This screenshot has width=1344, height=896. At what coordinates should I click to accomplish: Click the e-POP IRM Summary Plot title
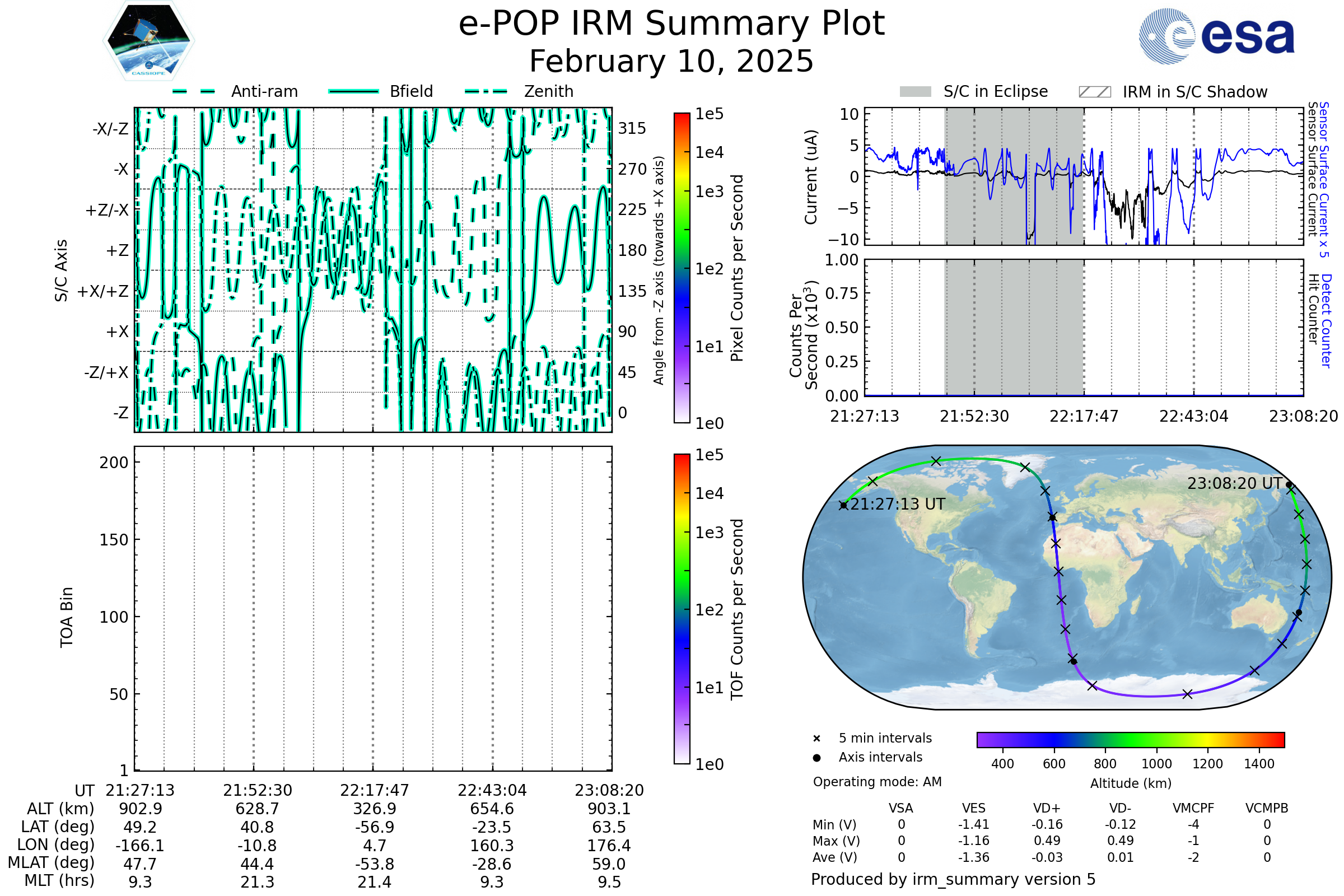[671, 24]
